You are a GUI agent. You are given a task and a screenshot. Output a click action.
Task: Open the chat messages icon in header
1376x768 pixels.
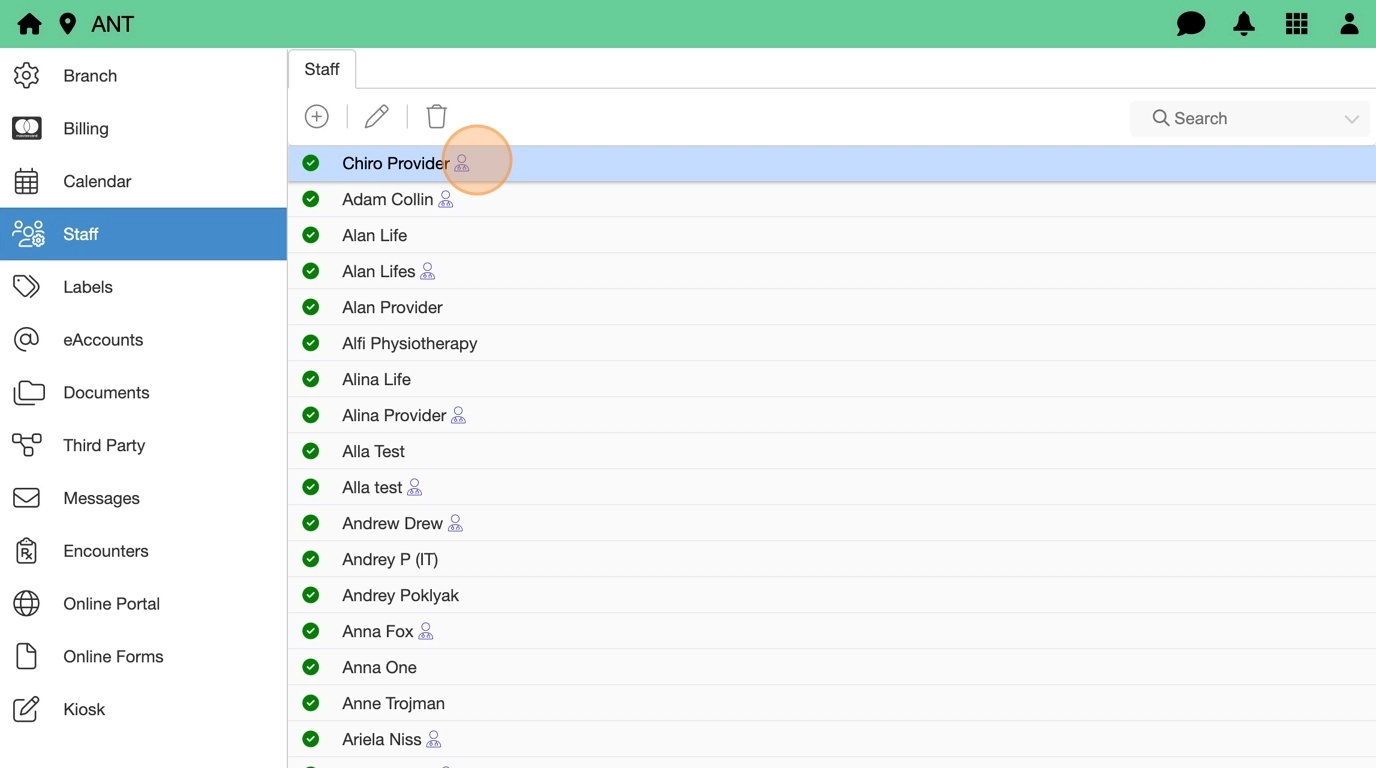point(1190,24)
